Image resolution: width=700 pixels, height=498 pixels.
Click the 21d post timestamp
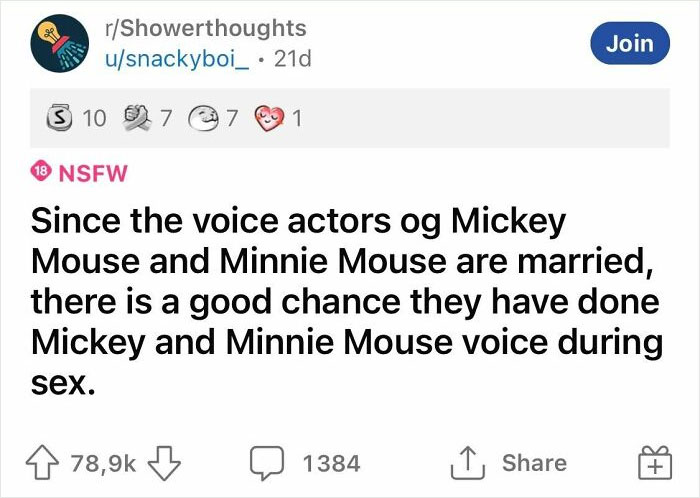295,59
